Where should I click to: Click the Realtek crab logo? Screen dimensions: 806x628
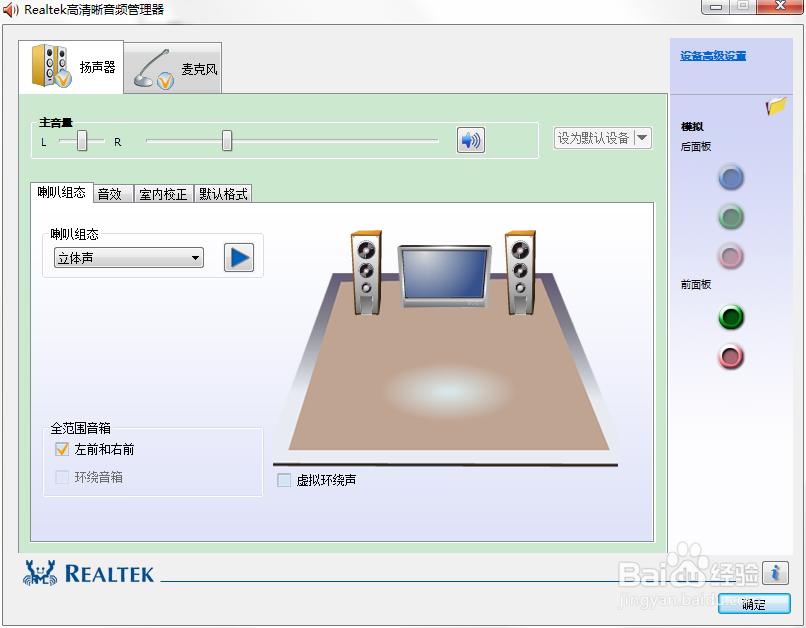coord(40,573)
